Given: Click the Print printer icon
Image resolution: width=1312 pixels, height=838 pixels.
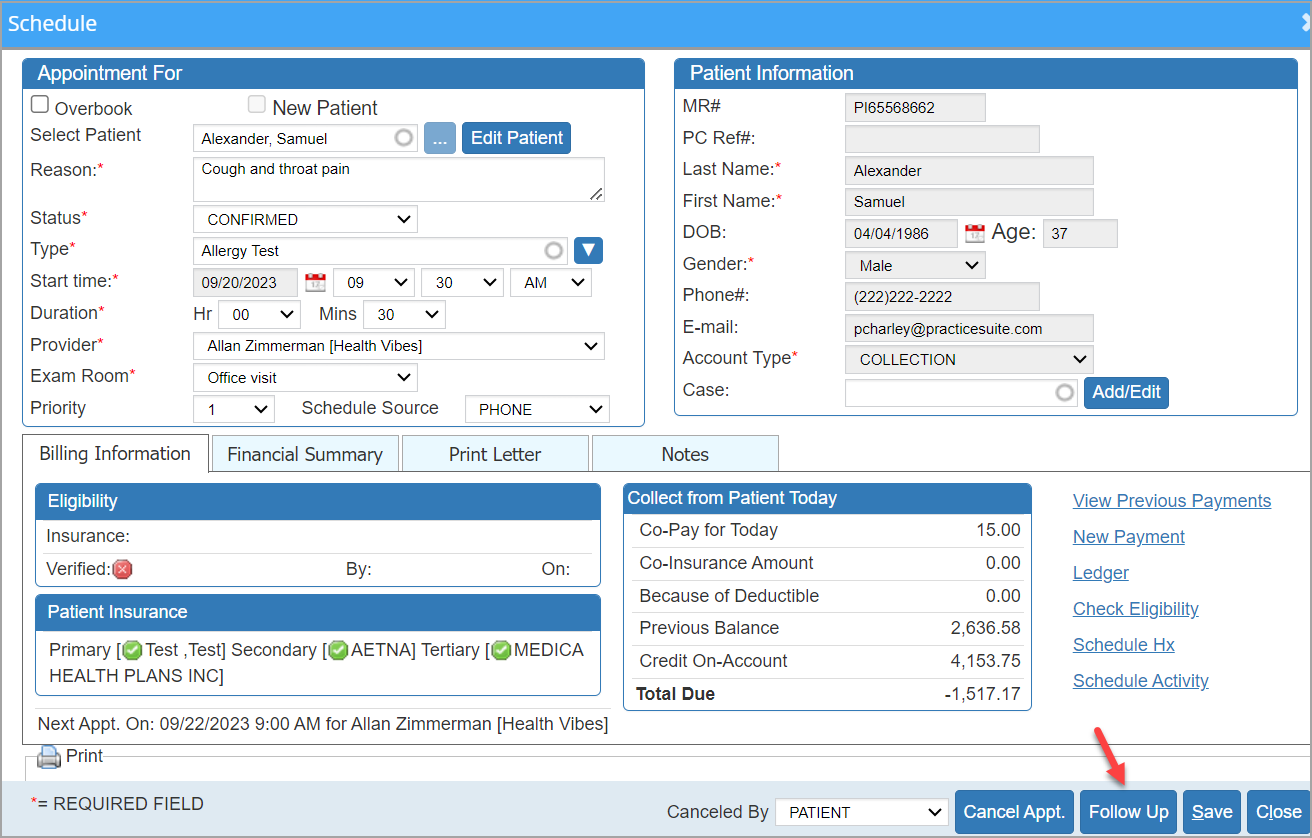Looking at the screenshot, I should click(x=49, y=758).
